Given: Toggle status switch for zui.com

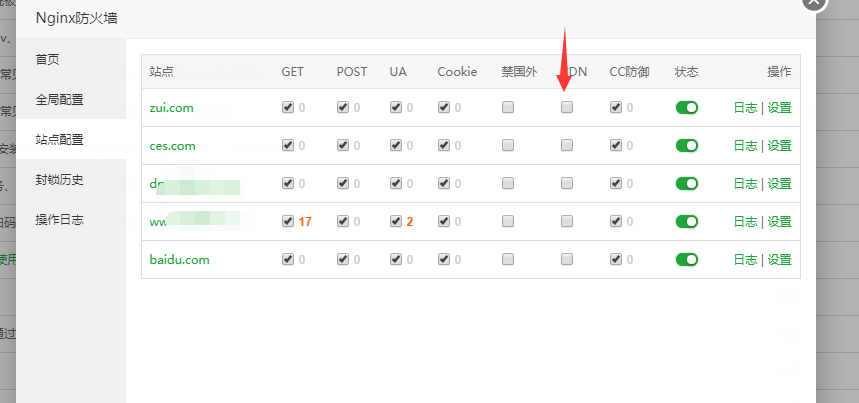Looking at the screenshot, I should pos(686,108).
